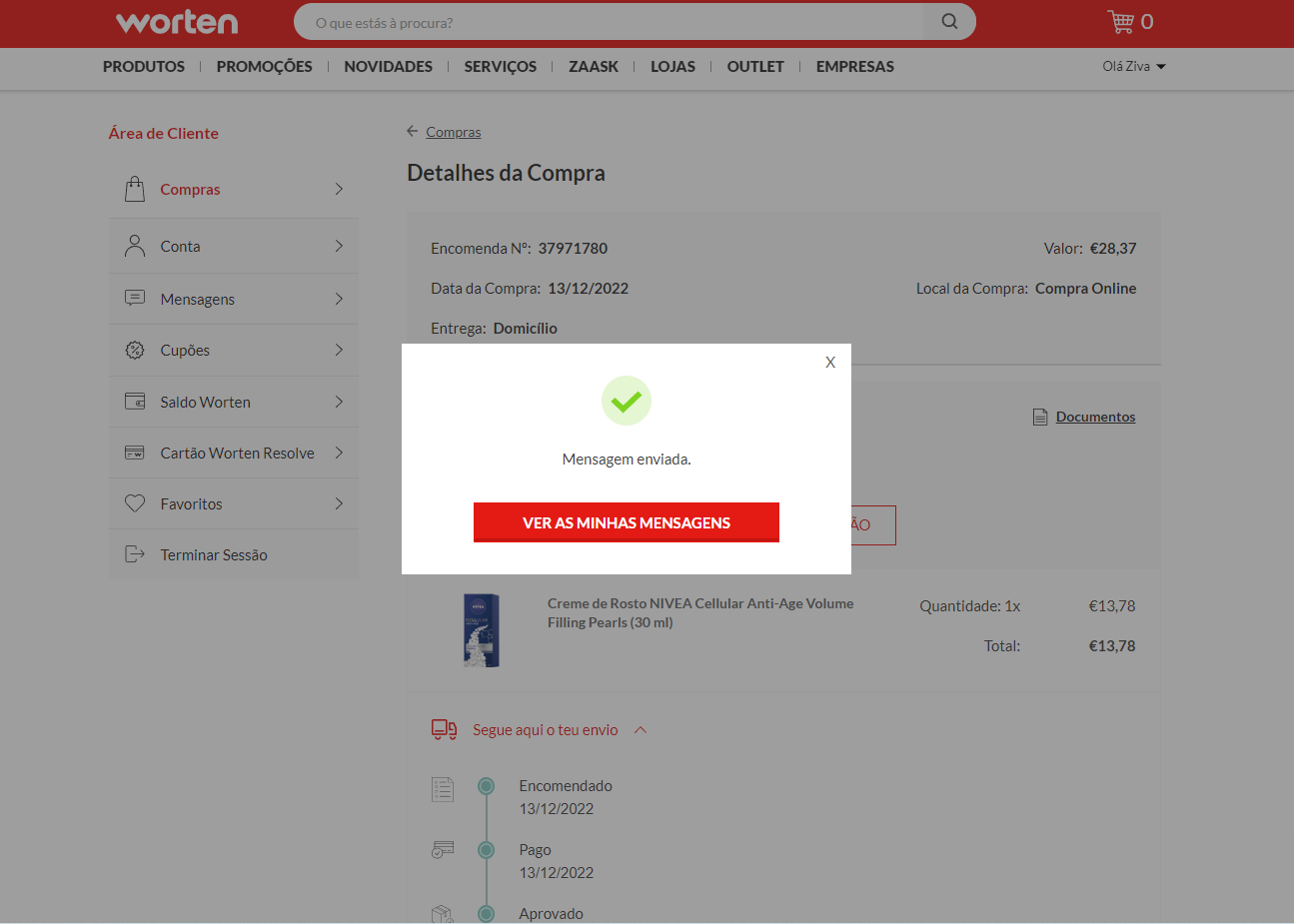Click the Favoritos heart icon
1294x924 pixels.
pos(135,503)
